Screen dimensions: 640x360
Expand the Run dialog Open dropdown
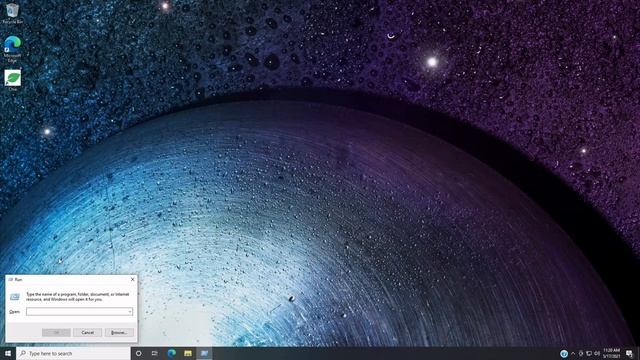coord(130,312)
